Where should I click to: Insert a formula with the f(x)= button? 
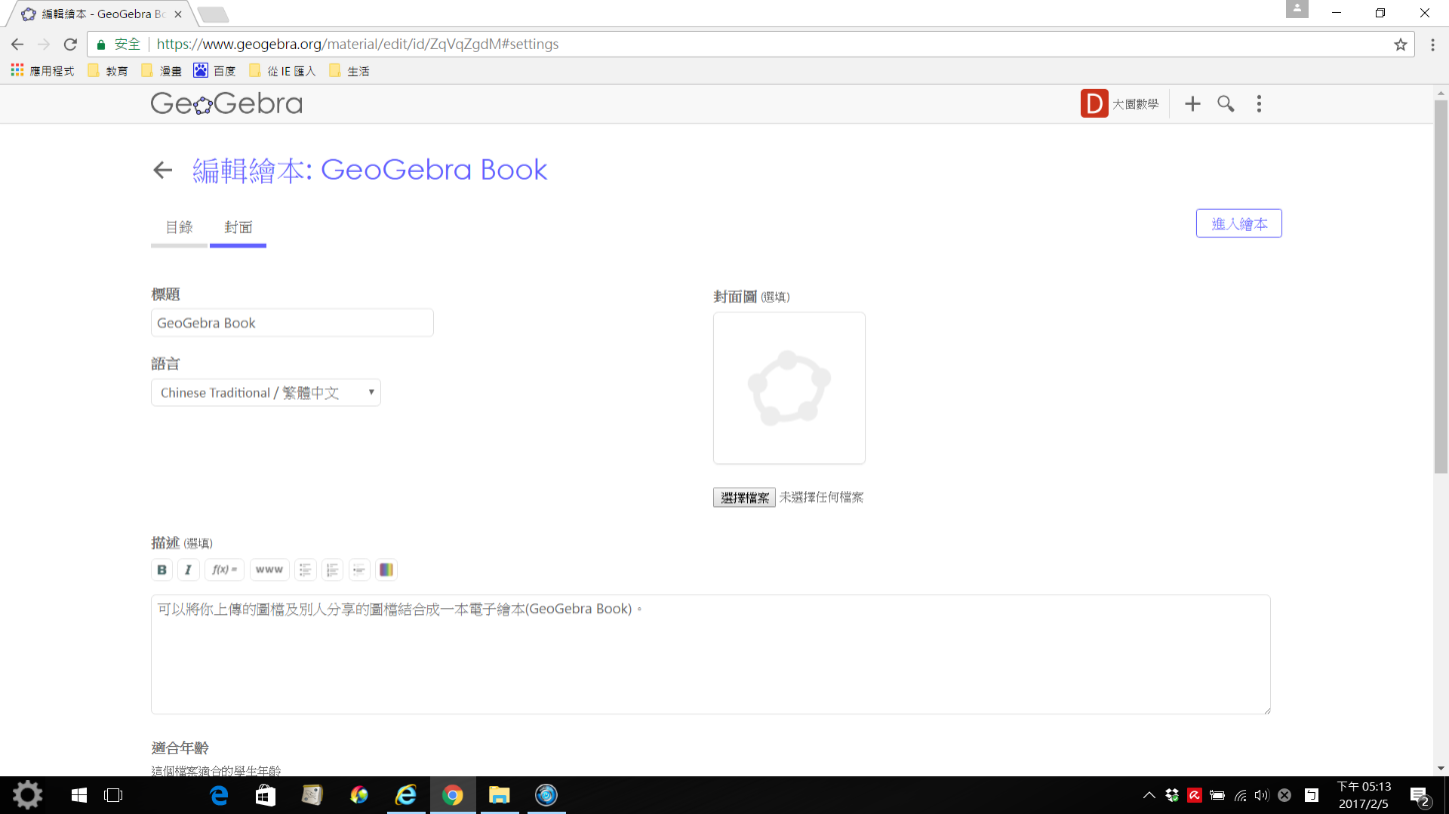click(224, 570)
